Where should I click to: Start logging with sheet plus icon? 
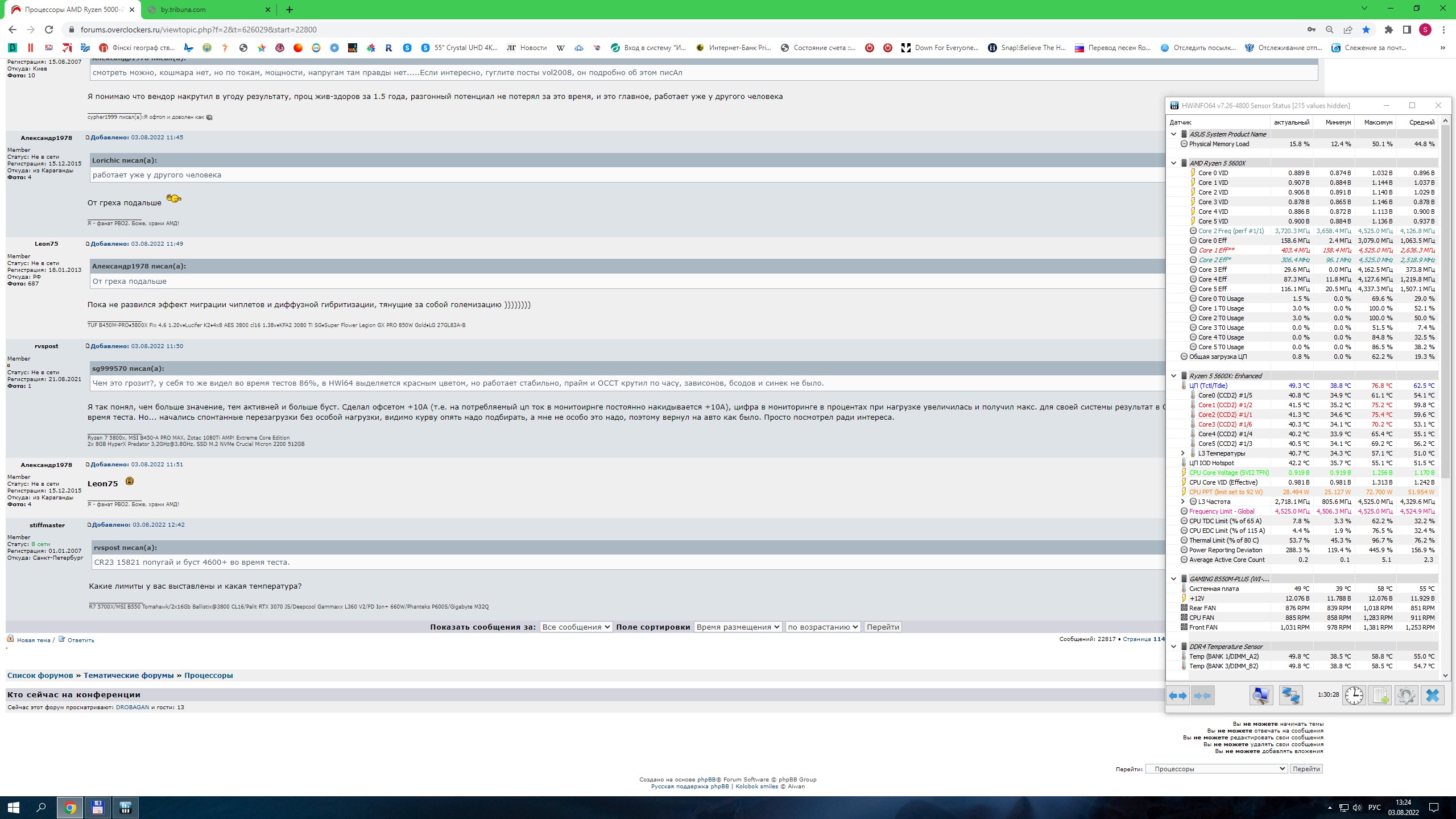tap(1380, 696)
